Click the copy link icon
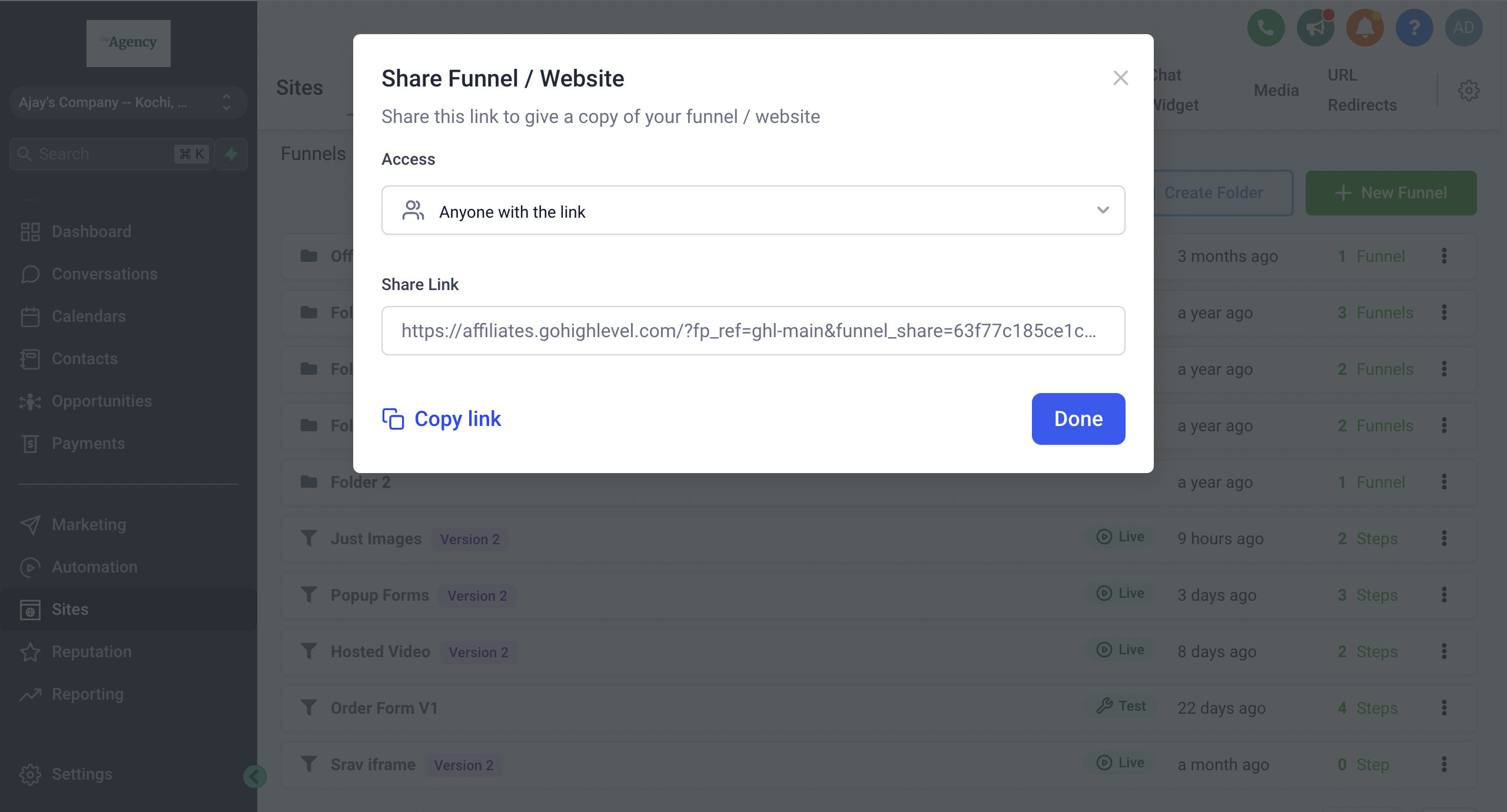 pos(393,419)
